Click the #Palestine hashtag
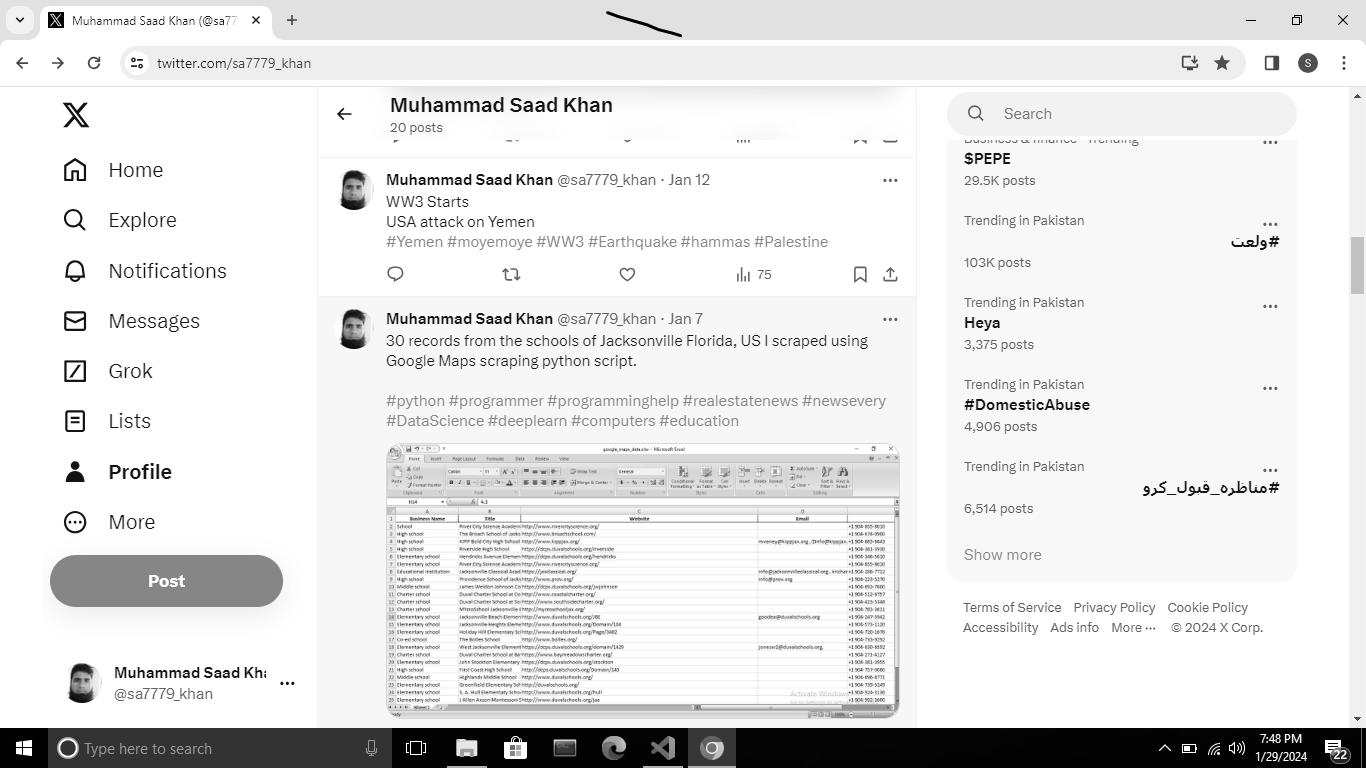The width and height of the screenshot is (1366, 768). (x=791, y=242)
